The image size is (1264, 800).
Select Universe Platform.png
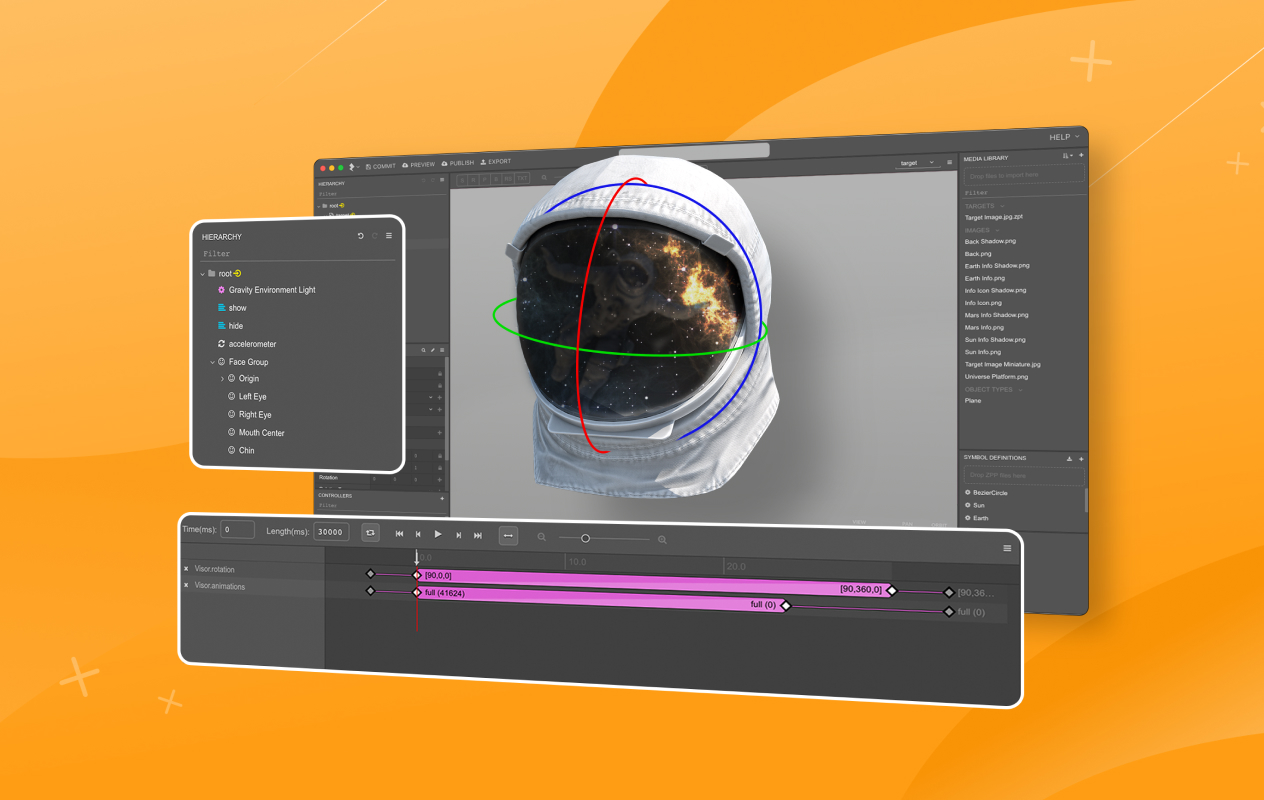tap(996, 377)
